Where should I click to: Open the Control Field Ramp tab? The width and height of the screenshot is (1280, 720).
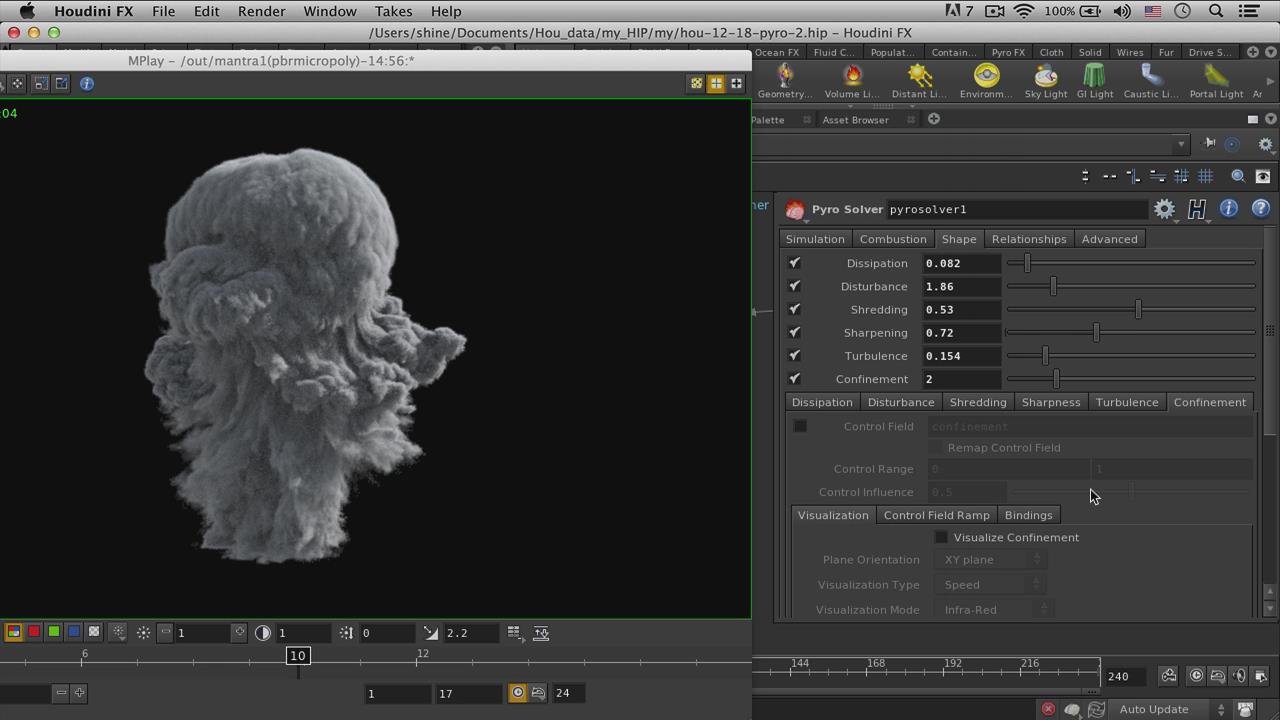[936, 515]
